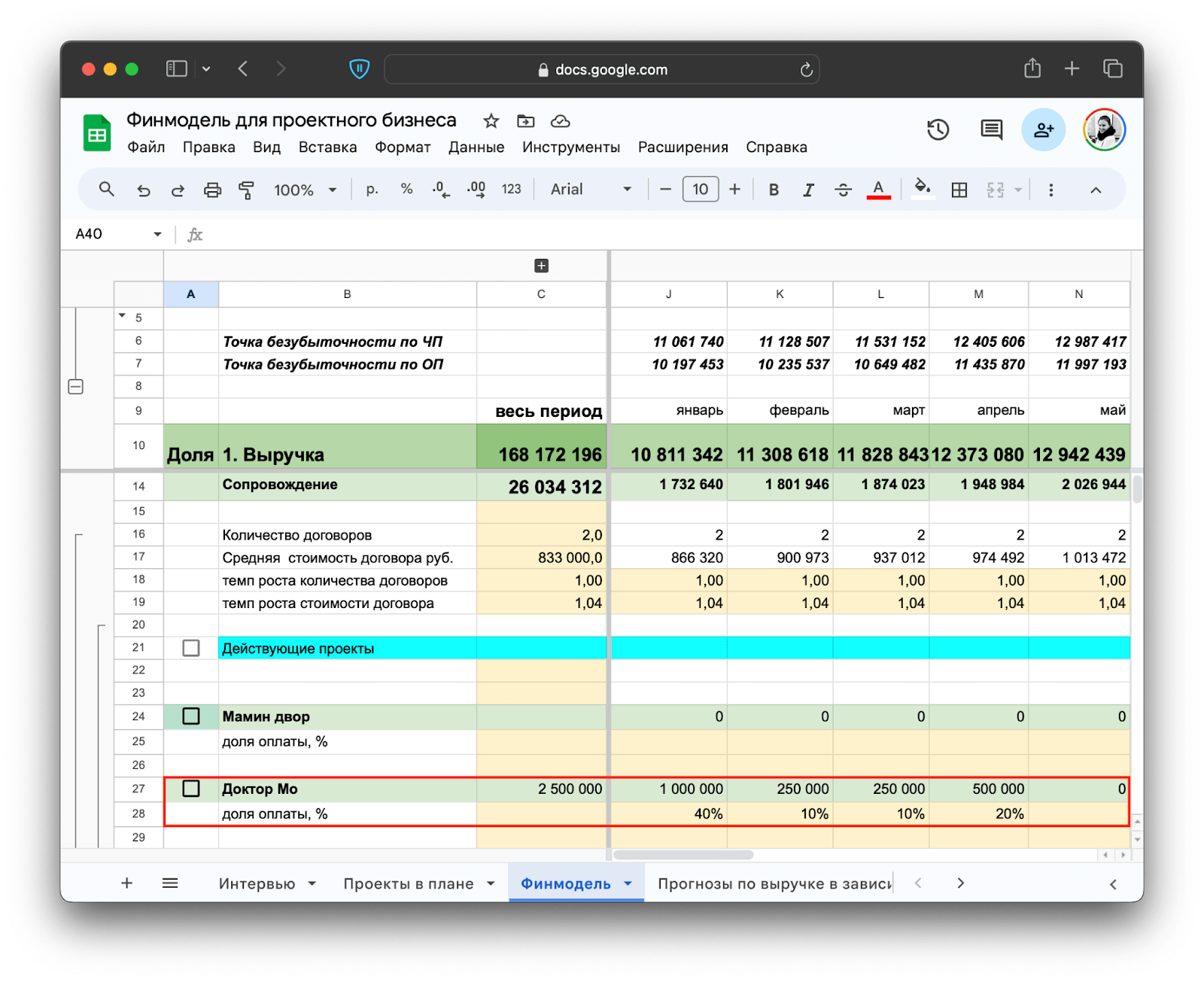
Task: Toggle bold formatting
Action: tap(773, 190)
